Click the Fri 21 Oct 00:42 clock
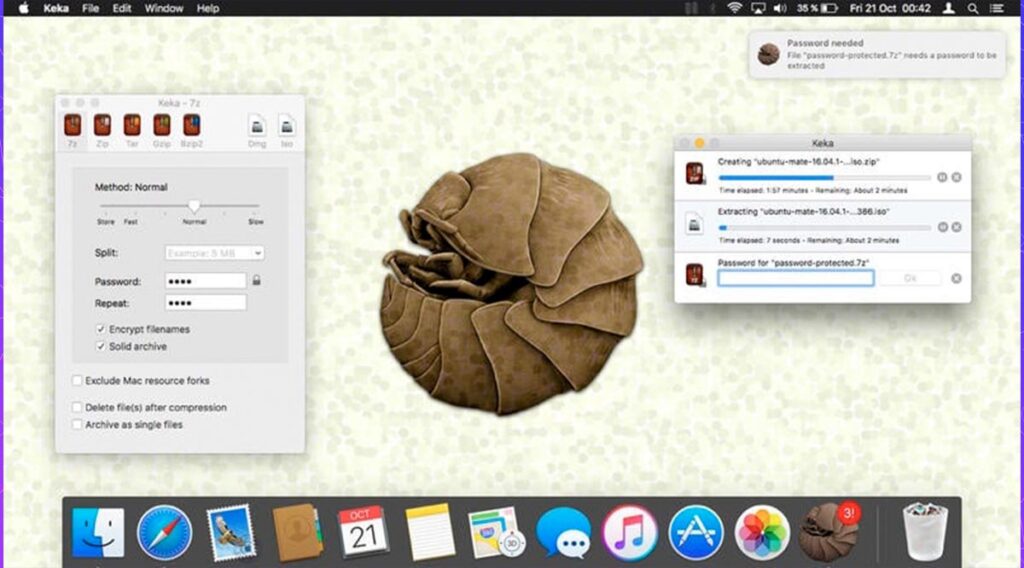The image size is (1024, 568). pyautogui.click(x=890, y=8)
